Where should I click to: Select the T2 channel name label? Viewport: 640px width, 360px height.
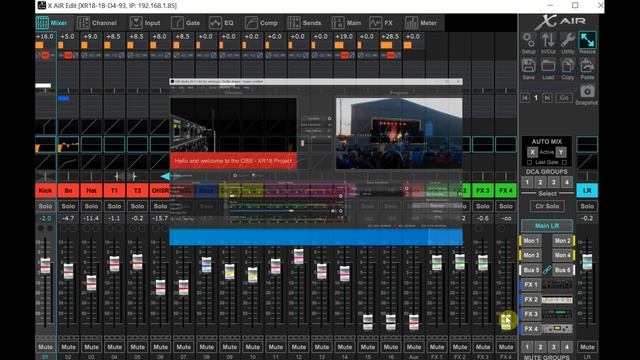pos(137,191)
